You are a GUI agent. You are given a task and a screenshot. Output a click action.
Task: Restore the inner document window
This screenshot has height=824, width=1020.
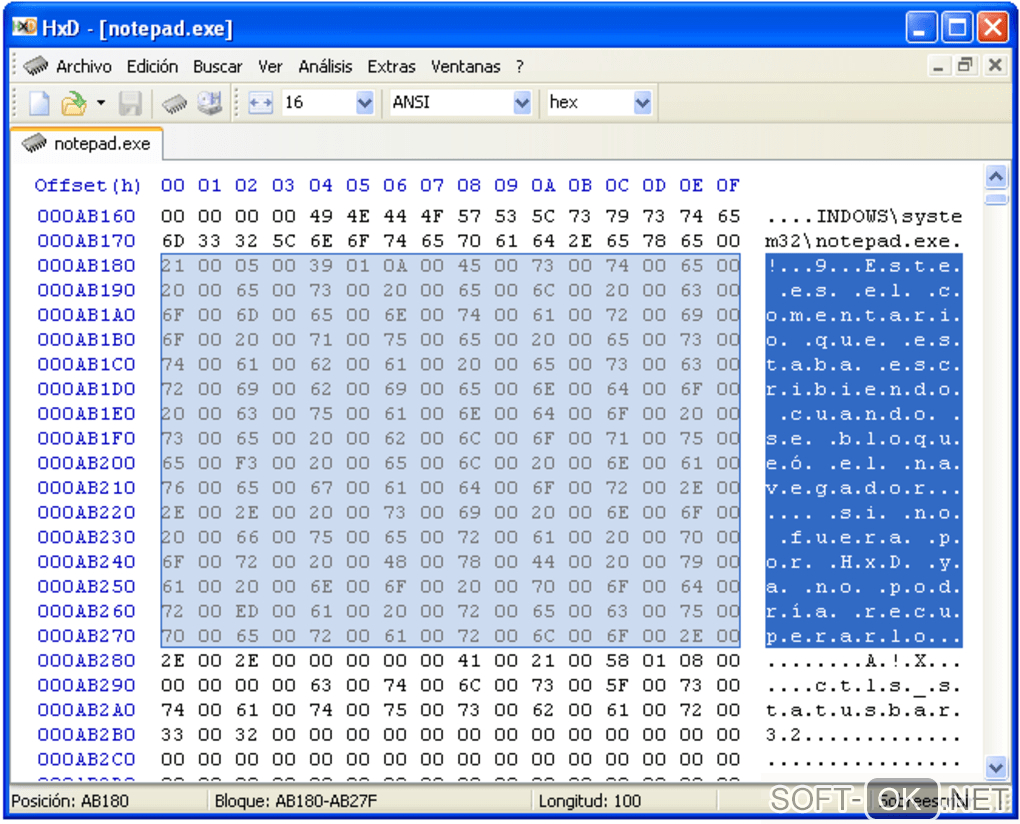(x=966, y=66)
